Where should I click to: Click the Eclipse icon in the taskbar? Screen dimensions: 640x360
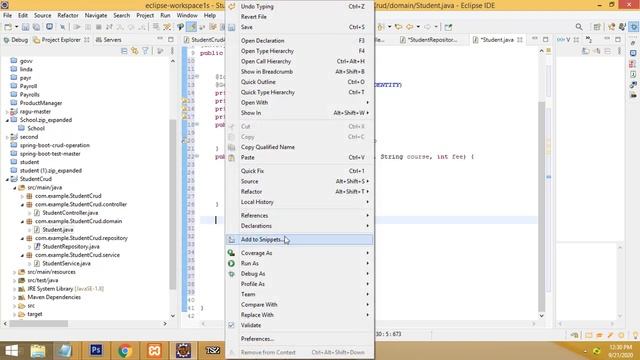click(184, 350)
